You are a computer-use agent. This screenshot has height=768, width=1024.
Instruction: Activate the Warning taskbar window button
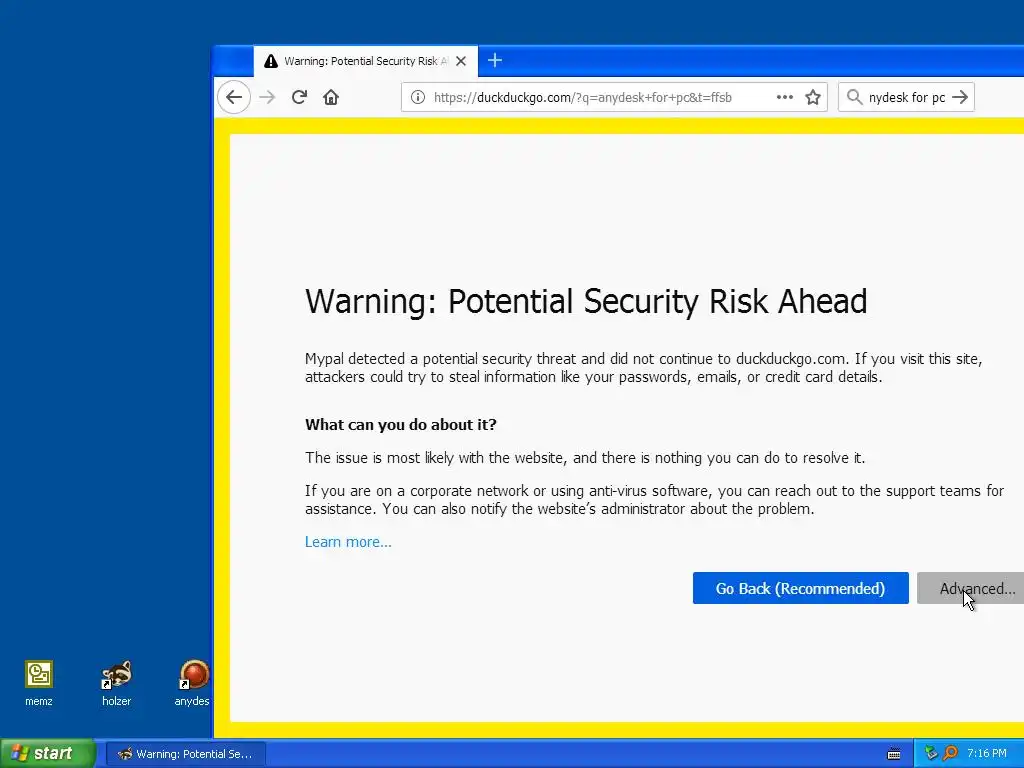pyautogui.click(x=185, y=754)
